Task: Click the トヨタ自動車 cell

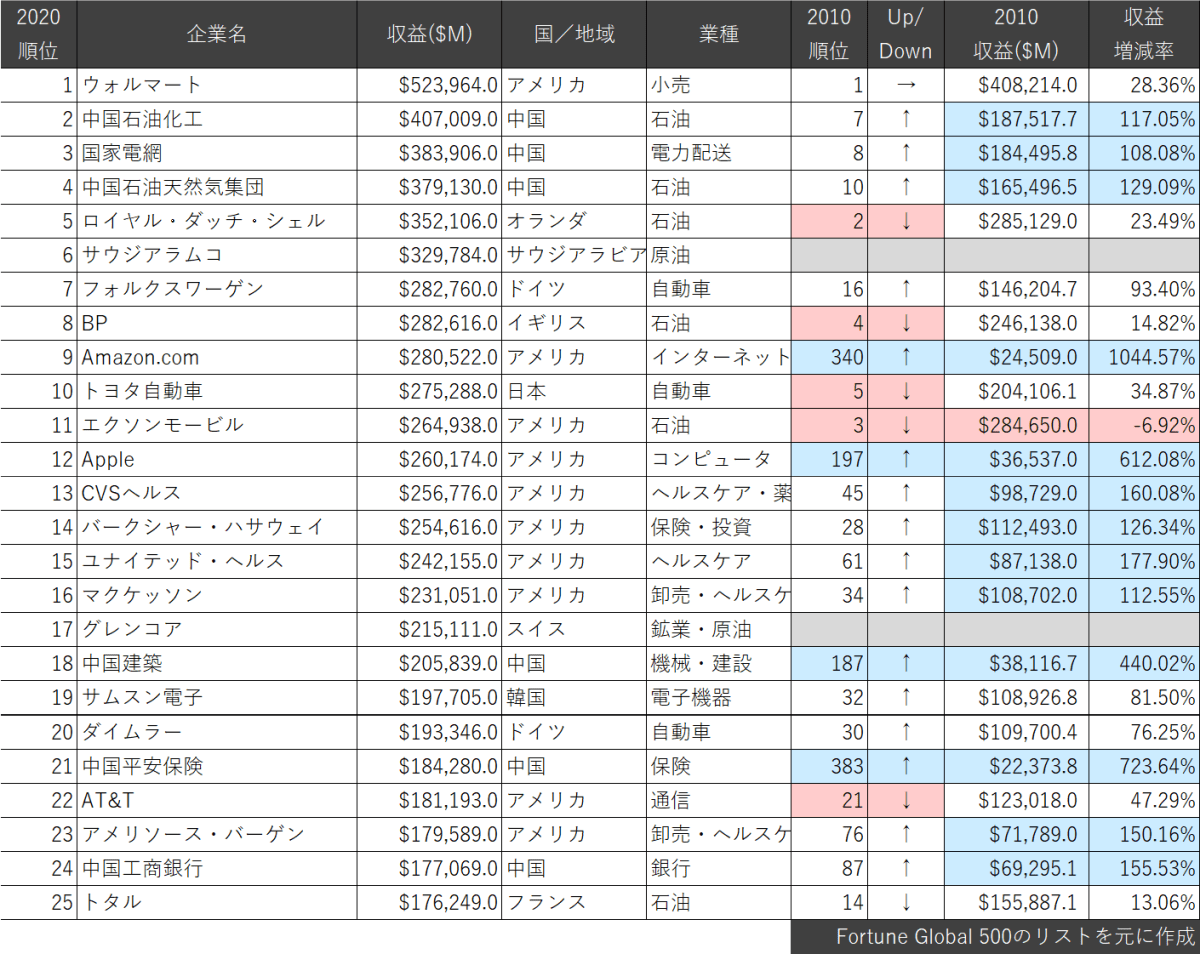Action: (x=216, y=391)
